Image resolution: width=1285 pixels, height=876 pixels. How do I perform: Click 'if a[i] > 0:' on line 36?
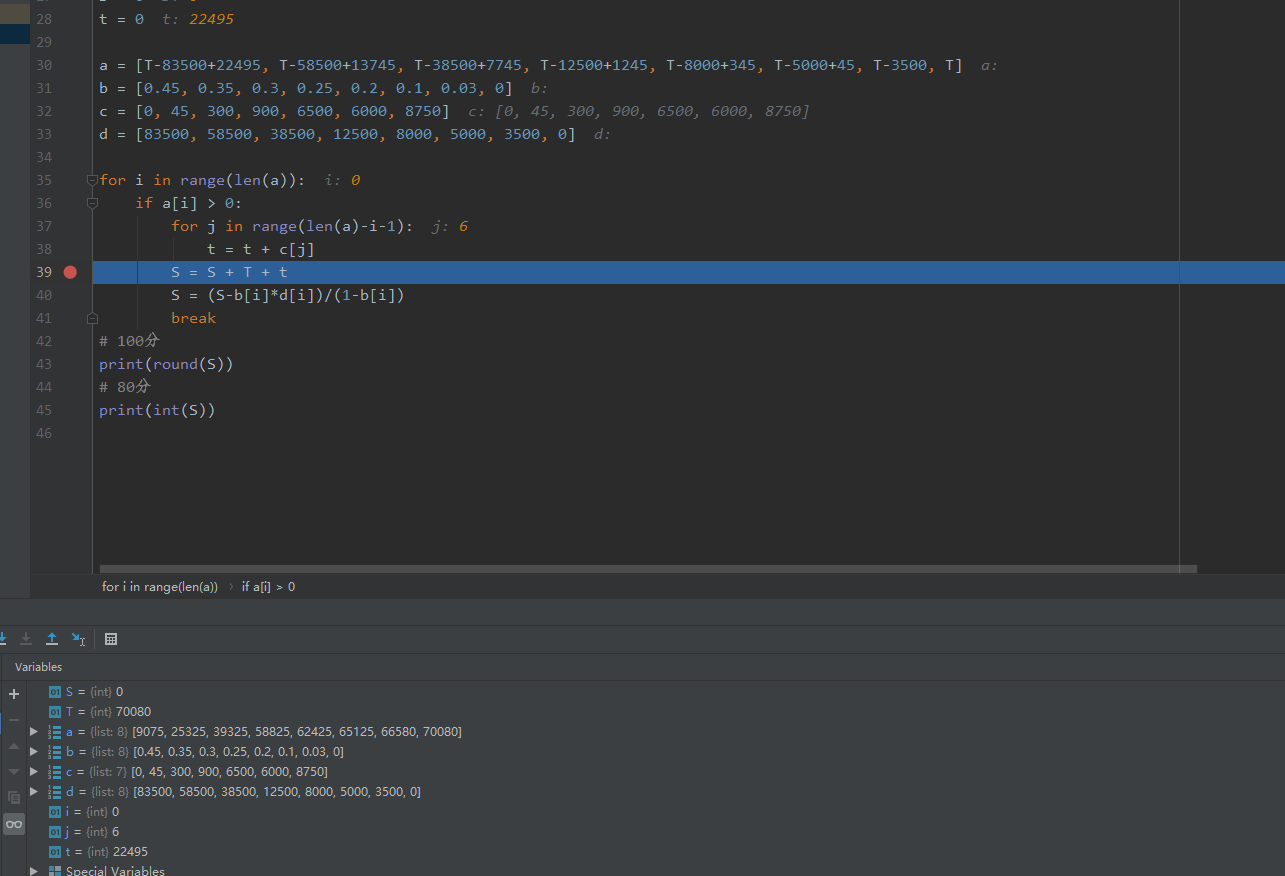(189, 203)
